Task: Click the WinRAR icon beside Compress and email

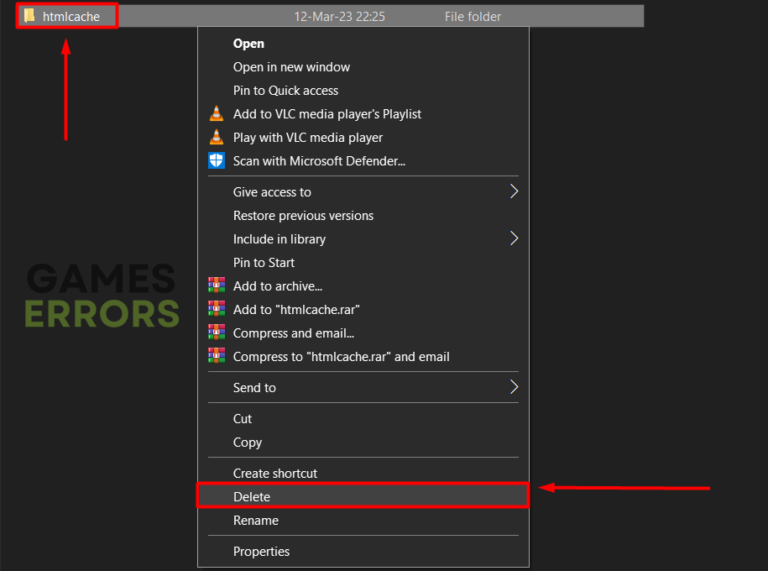Action: coord(216,333)
